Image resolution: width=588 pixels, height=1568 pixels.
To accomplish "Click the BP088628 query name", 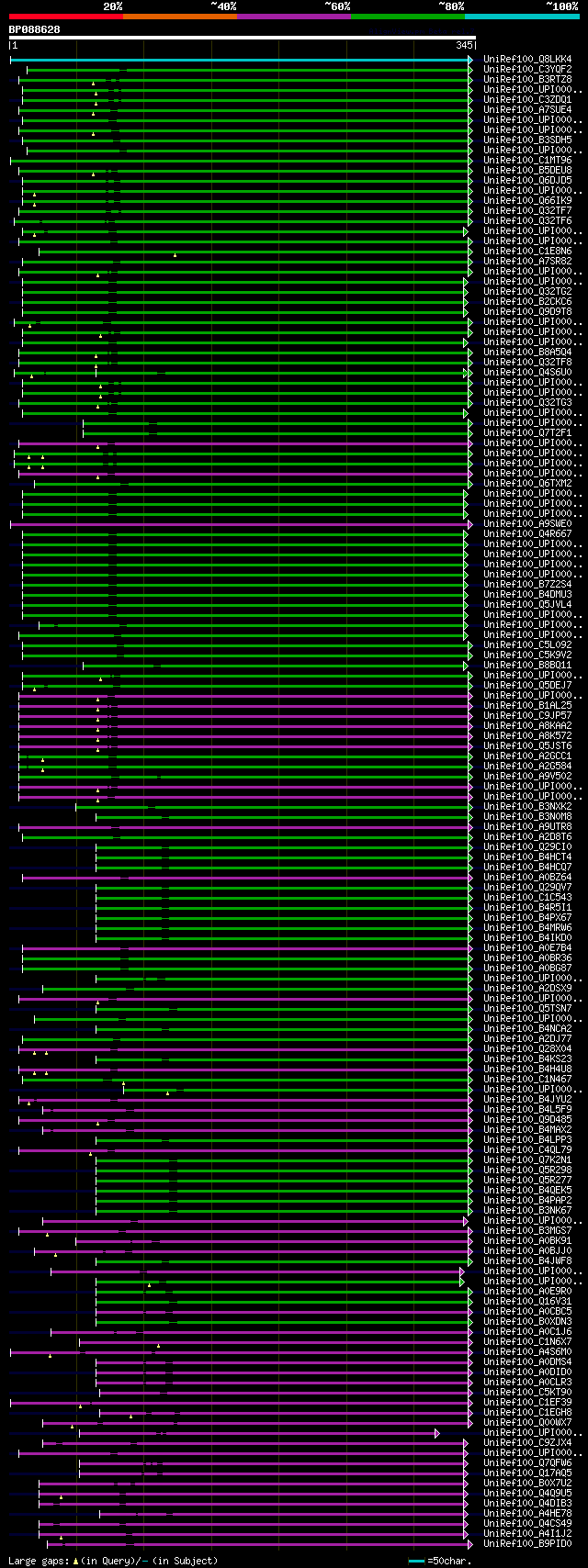I will coord(35,29).
